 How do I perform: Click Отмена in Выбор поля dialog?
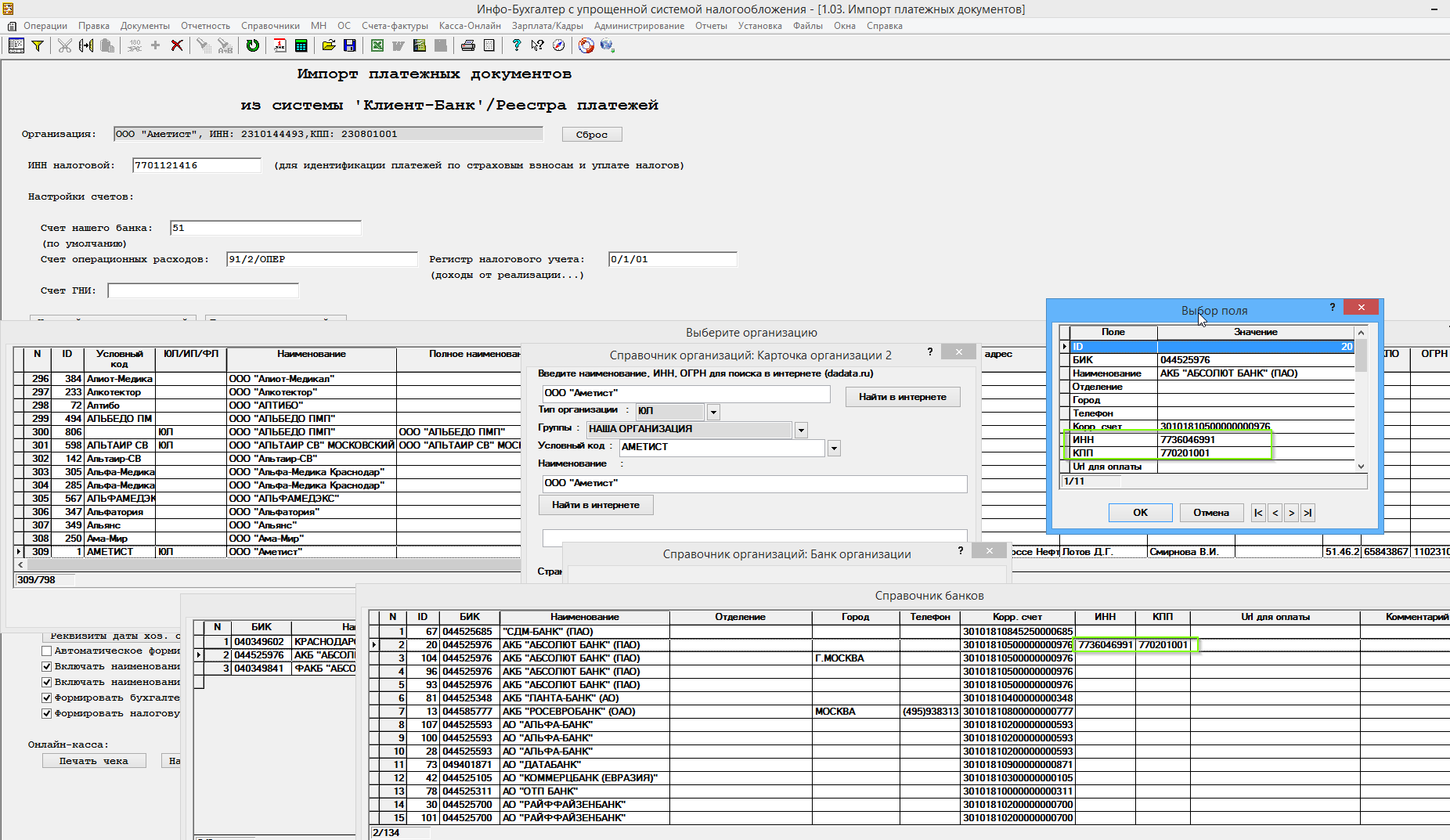coord(1211,513)
